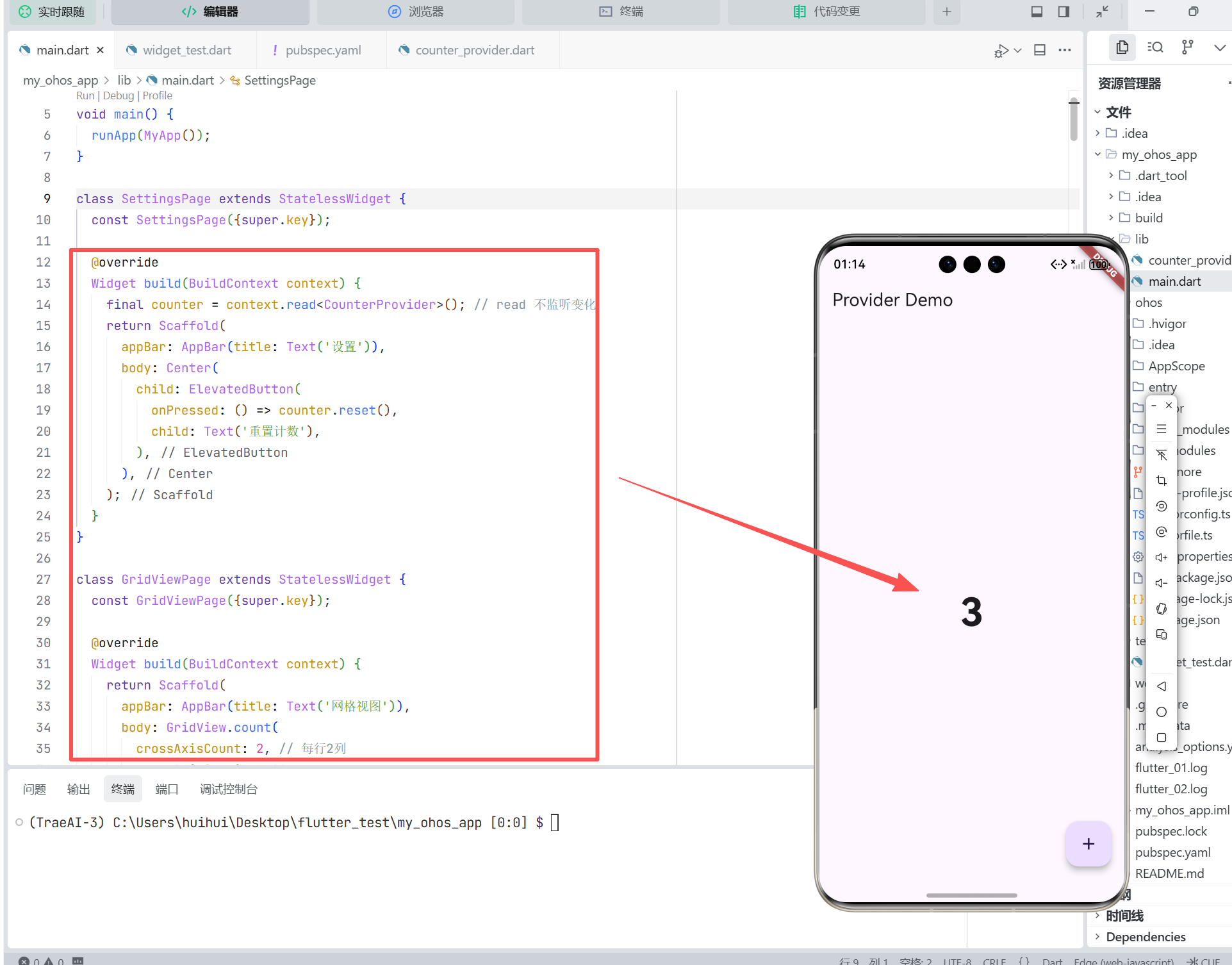Open search panel icon in sidebar
Screen dimensions: 1232x965
pos(1154,47)
